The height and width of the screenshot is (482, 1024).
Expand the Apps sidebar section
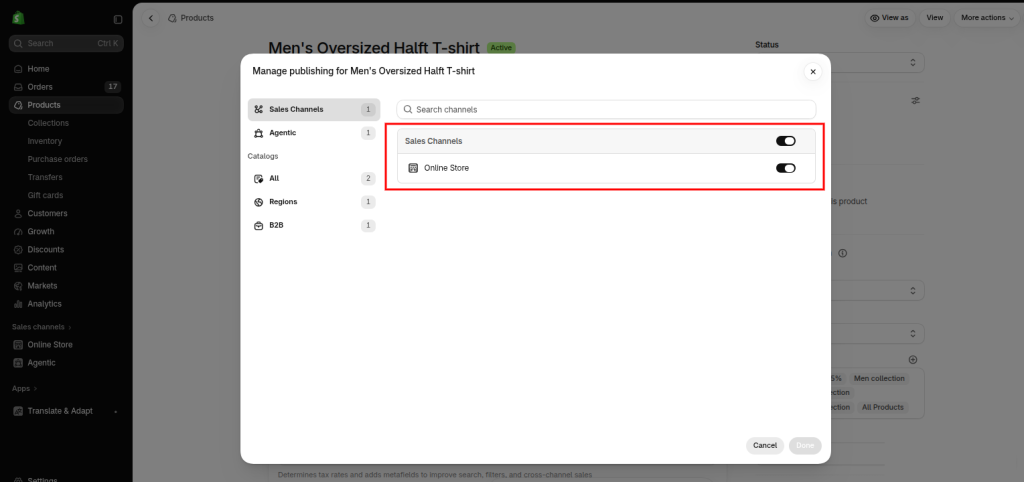coord(25,389)
